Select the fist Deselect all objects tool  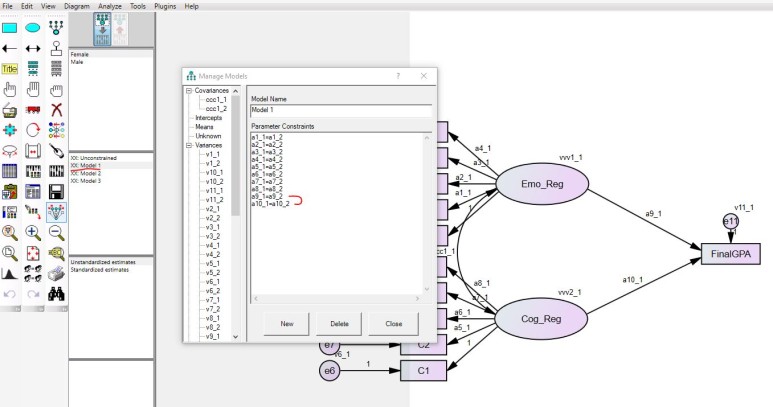click(x=56, y=90)
